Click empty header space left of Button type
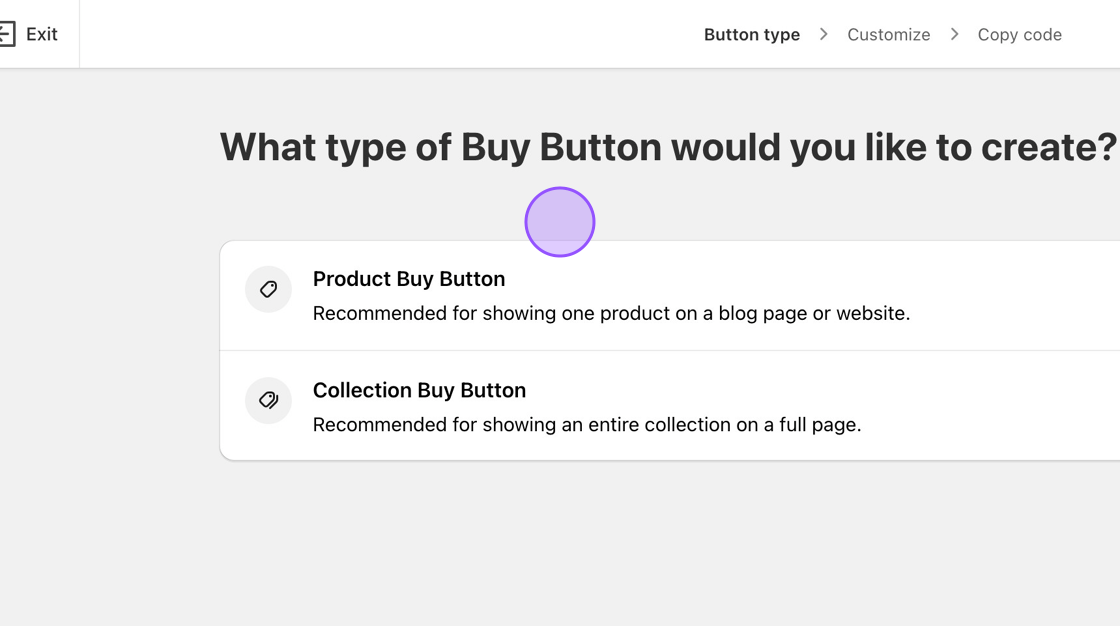The width and height of the screenshot is (1120, 626). pyautogui.click(x=400, y=34)
